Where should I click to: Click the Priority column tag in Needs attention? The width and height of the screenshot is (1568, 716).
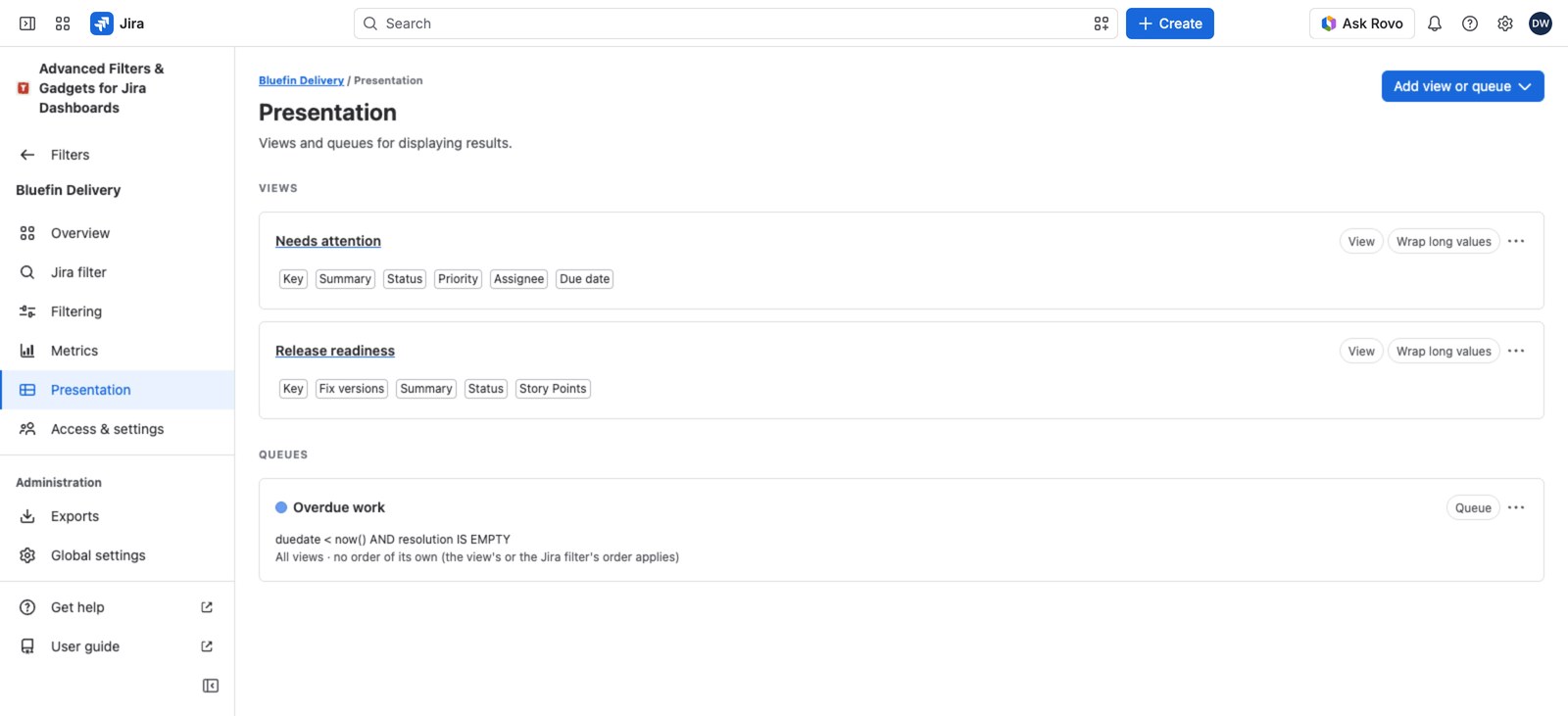(x=458, y=279)
